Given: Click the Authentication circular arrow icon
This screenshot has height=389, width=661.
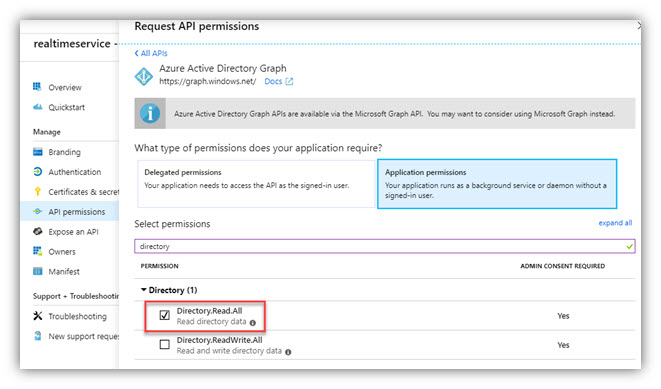Looking at the screenshot, I should click(x=38, y=172).
